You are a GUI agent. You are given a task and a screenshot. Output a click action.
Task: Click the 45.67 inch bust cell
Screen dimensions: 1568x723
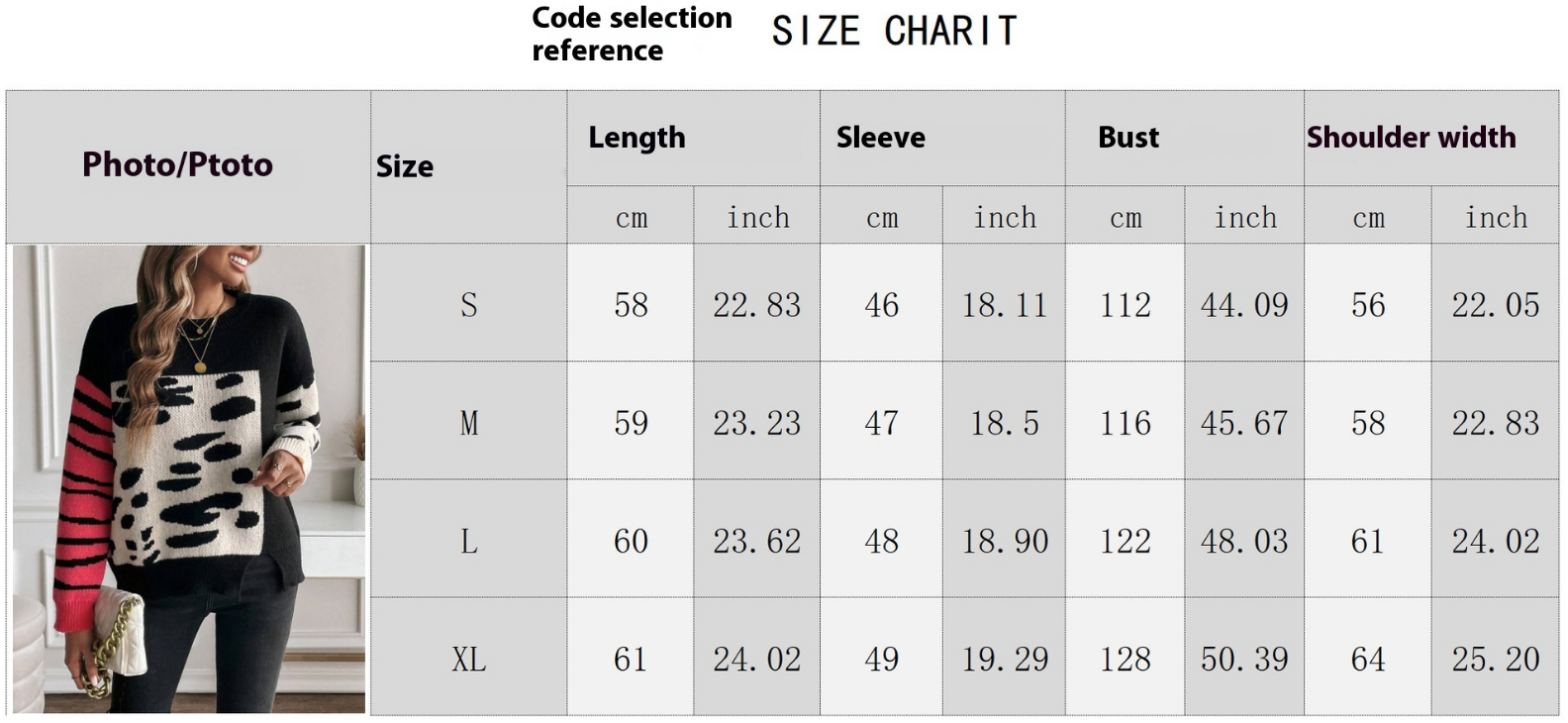coord(1244,423)
